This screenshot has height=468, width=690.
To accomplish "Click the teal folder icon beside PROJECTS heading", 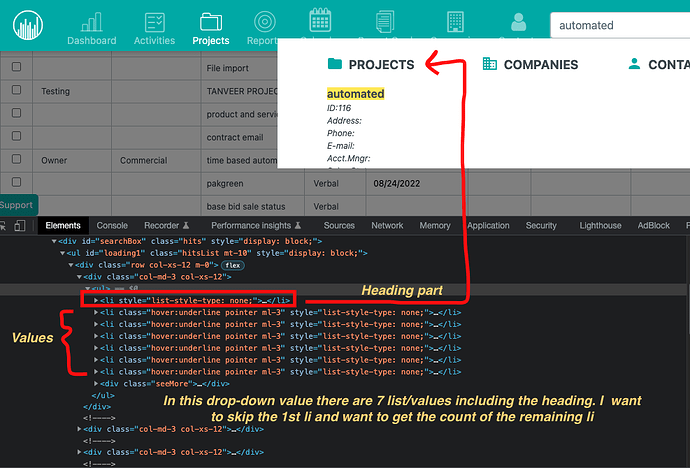I will click(x=335, y=64).
